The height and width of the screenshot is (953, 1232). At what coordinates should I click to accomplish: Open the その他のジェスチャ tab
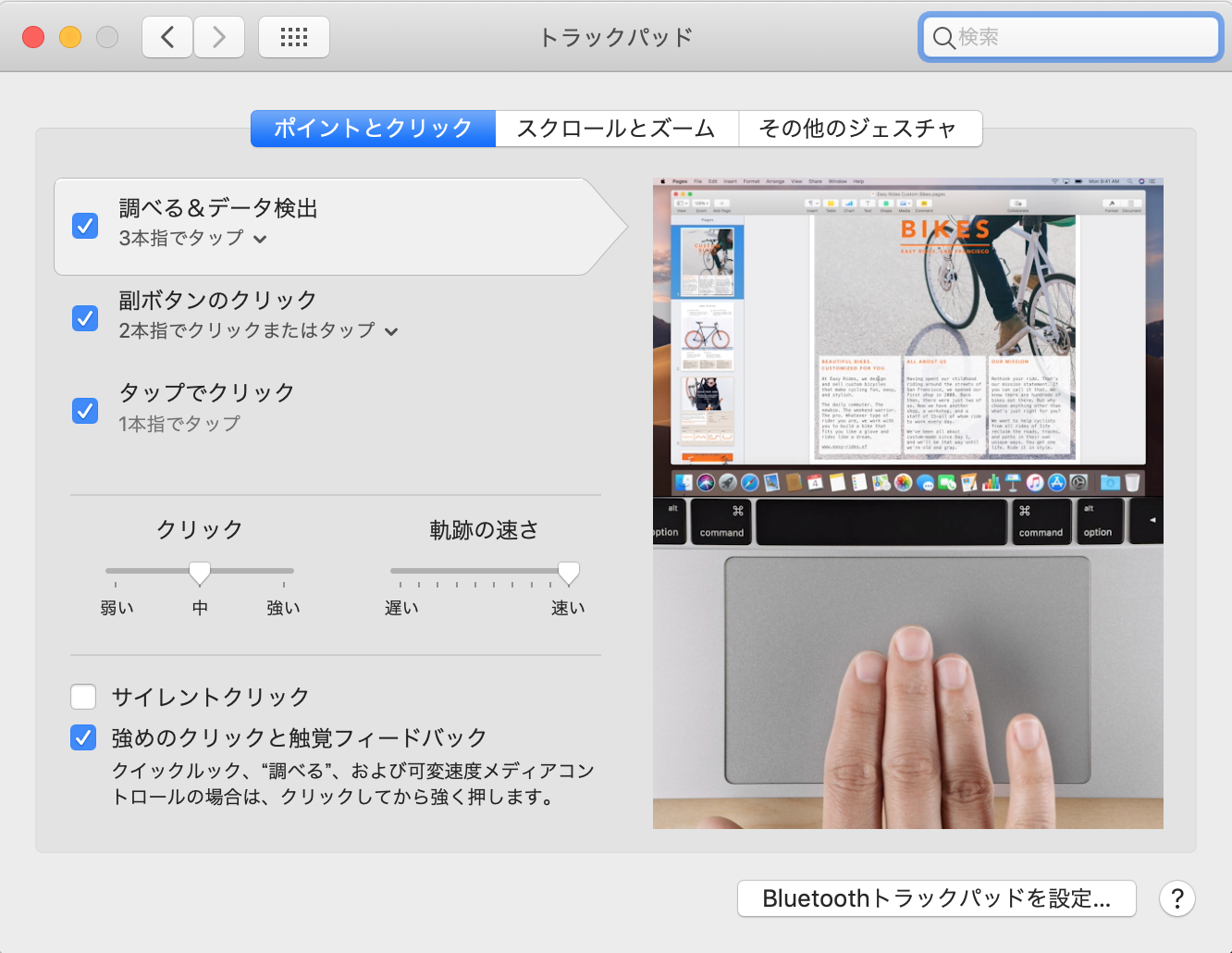860,129
